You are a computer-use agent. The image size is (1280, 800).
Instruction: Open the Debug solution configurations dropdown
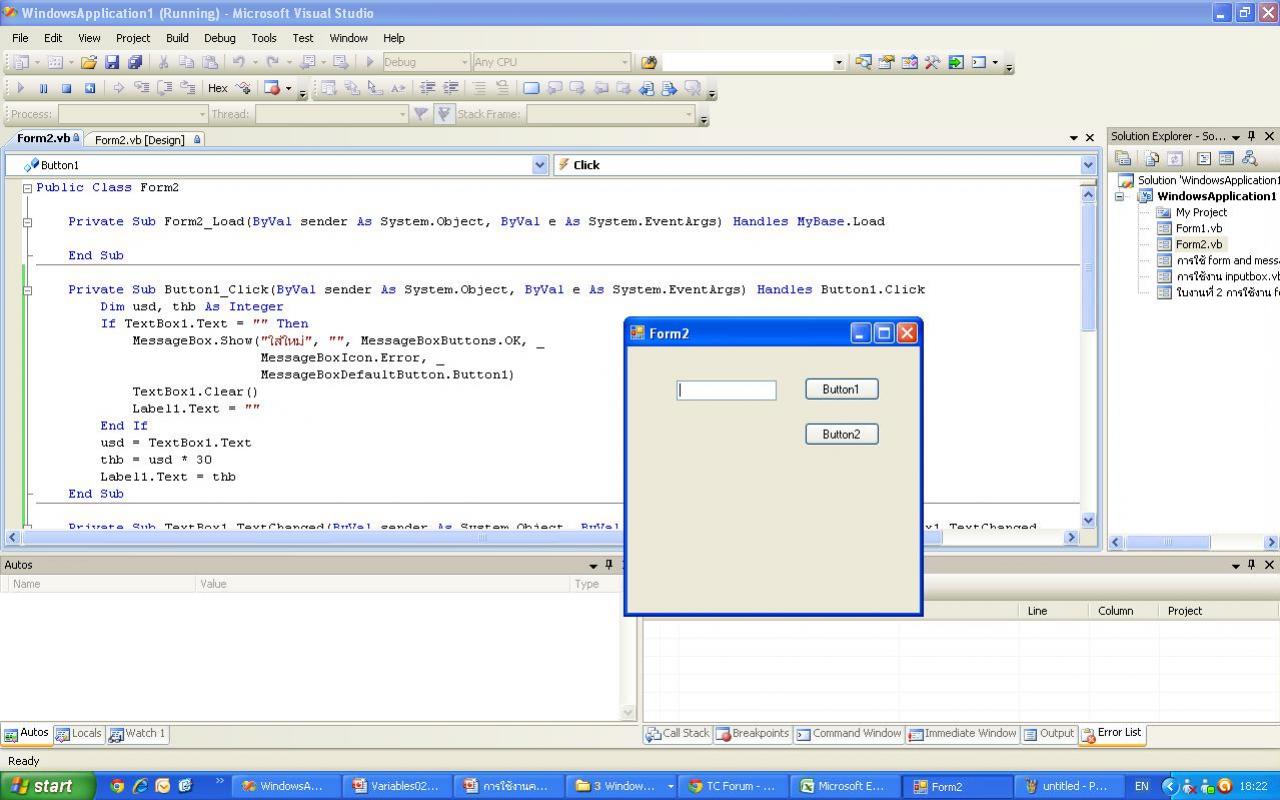pos(464,62)
